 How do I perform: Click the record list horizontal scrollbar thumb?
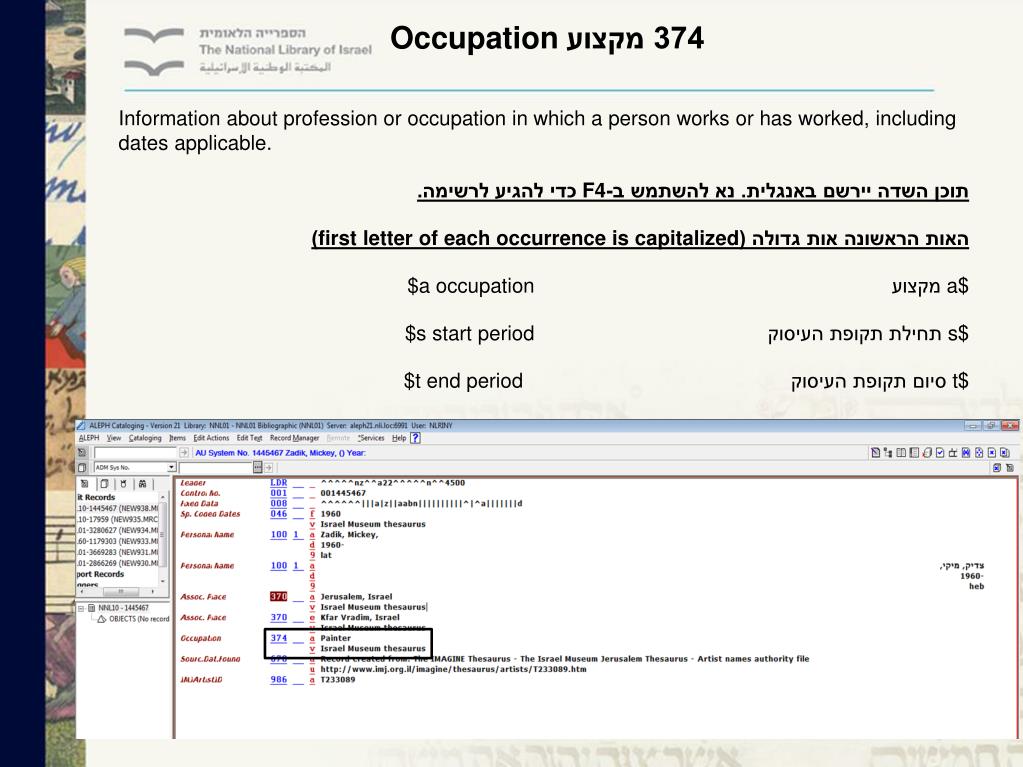pyautogui.click(x=121, y=592)
